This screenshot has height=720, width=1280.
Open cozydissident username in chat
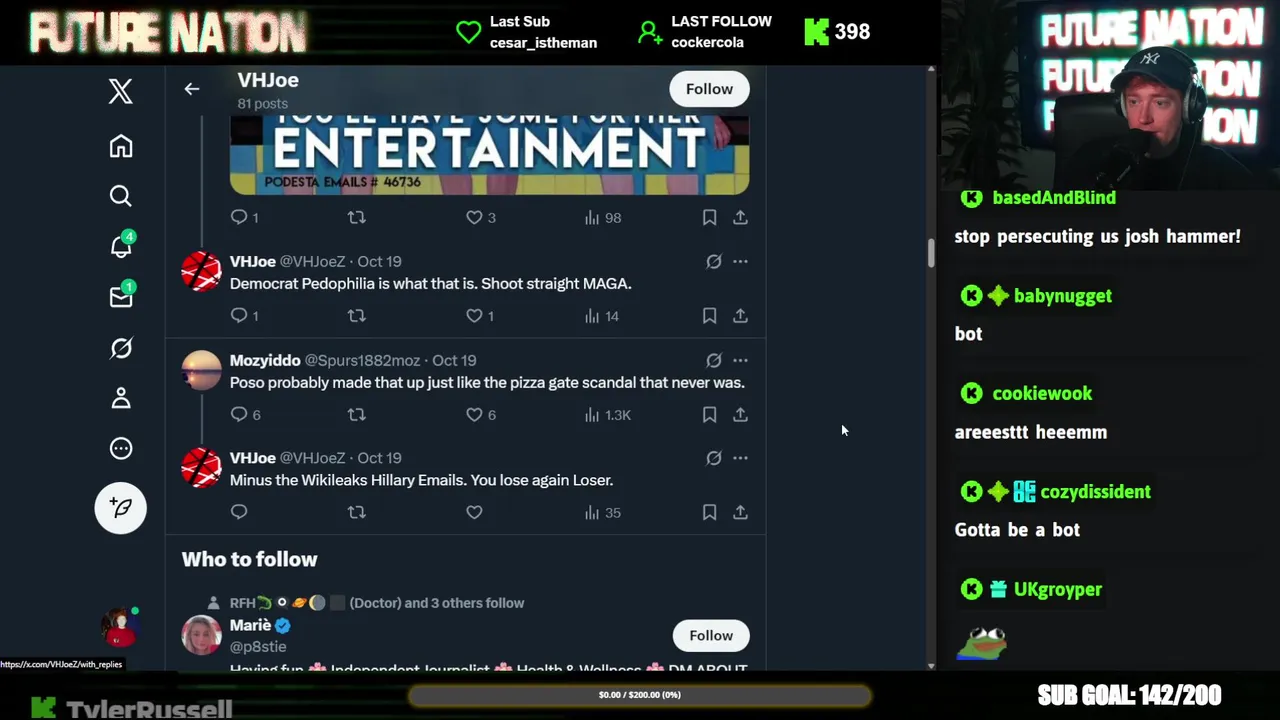[1096, 492]
